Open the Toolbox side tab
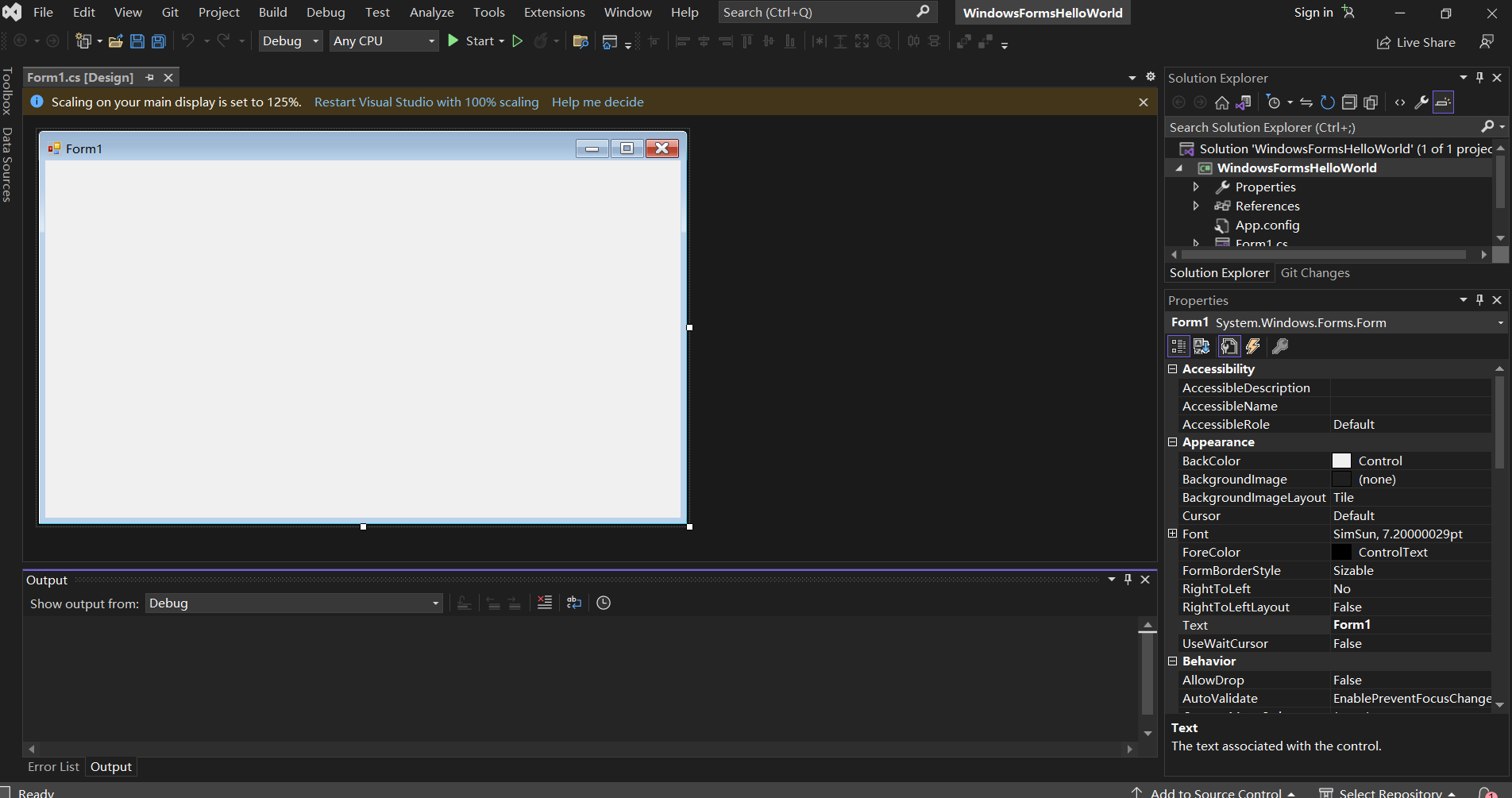The image size is (1512, 798). (x=7, y=91)
